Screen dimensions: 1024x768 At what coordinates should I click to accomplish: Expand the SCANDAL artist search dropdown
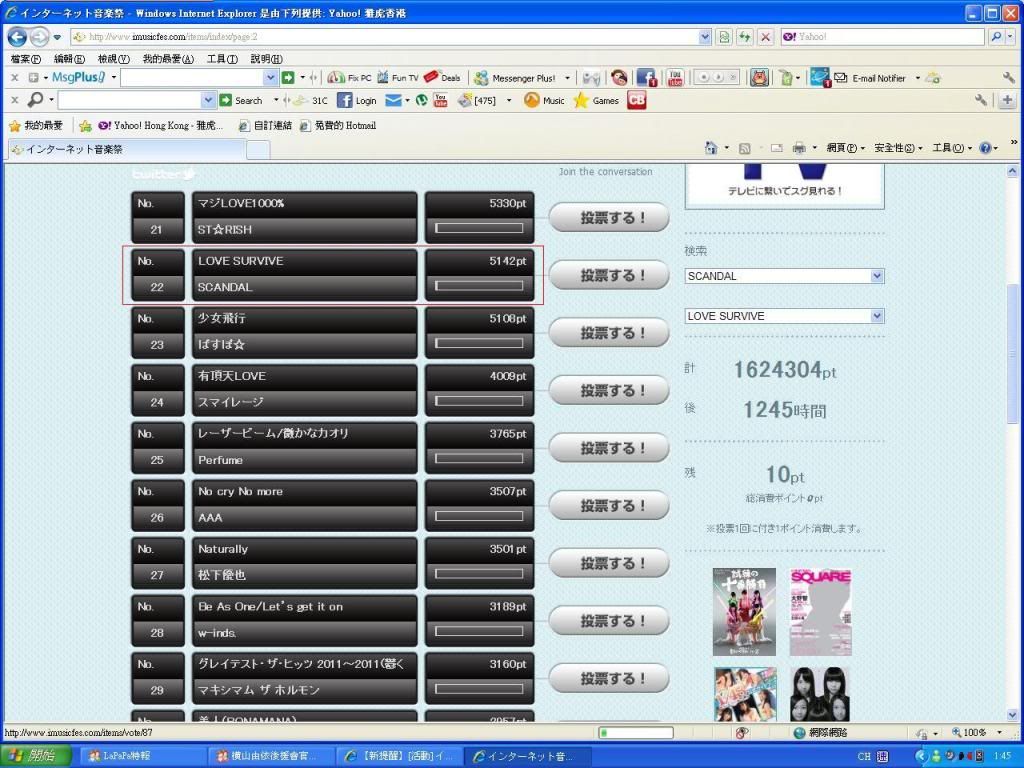click(877, 276)
